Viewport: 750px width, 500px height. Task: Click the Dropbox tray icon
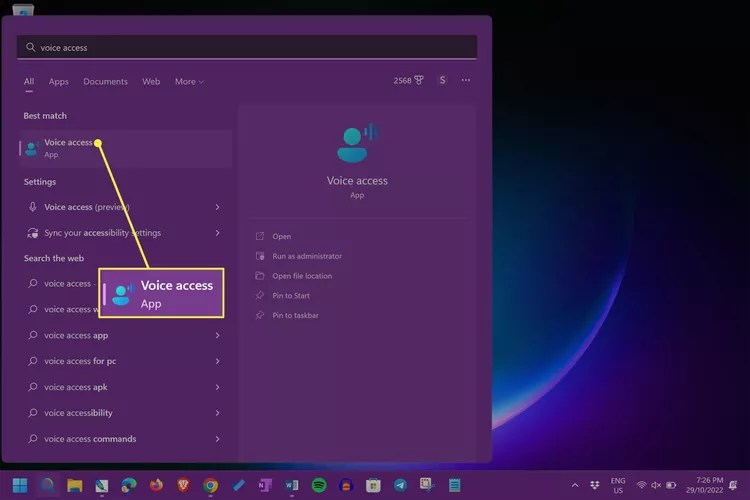tap(595, 485)
